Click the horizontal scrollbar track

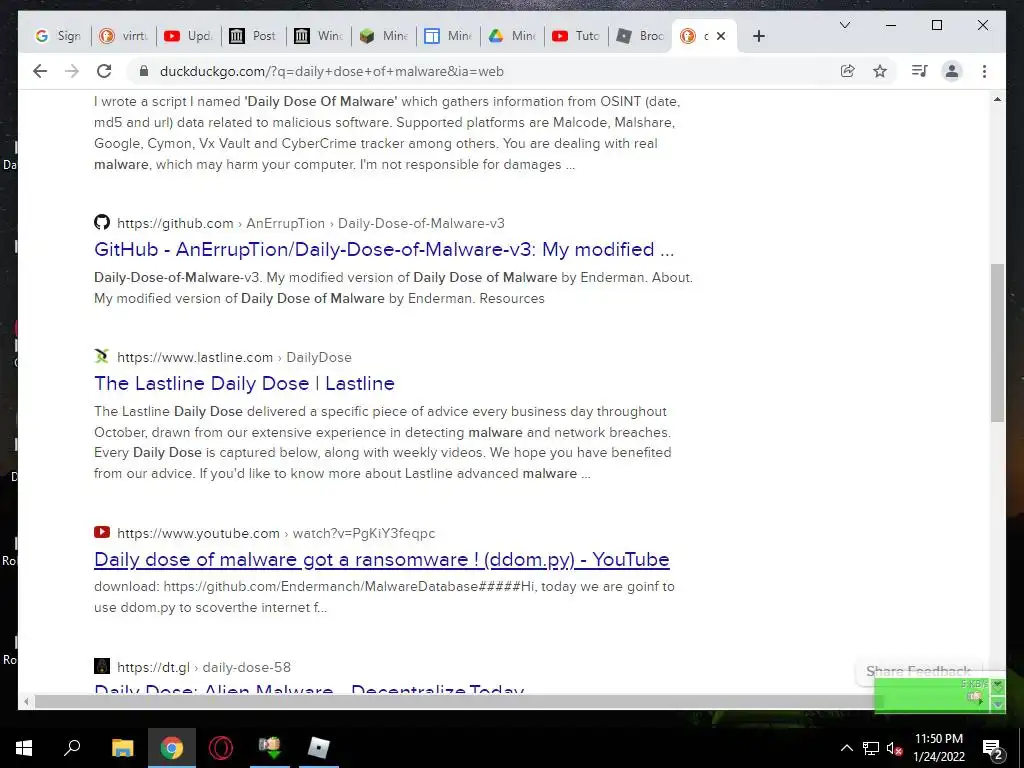pyautogui.click(x=454, y=702)
